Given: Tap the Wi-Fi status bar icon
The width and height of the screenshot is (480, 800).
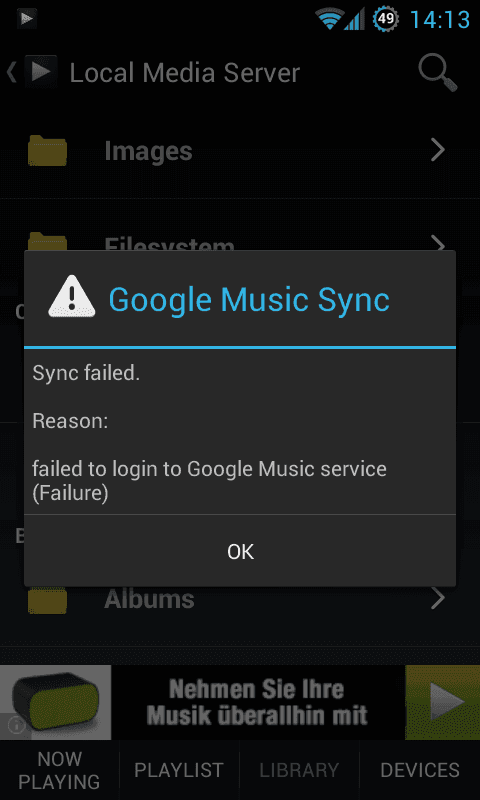Looking at the screenshot, I should 330,19.
